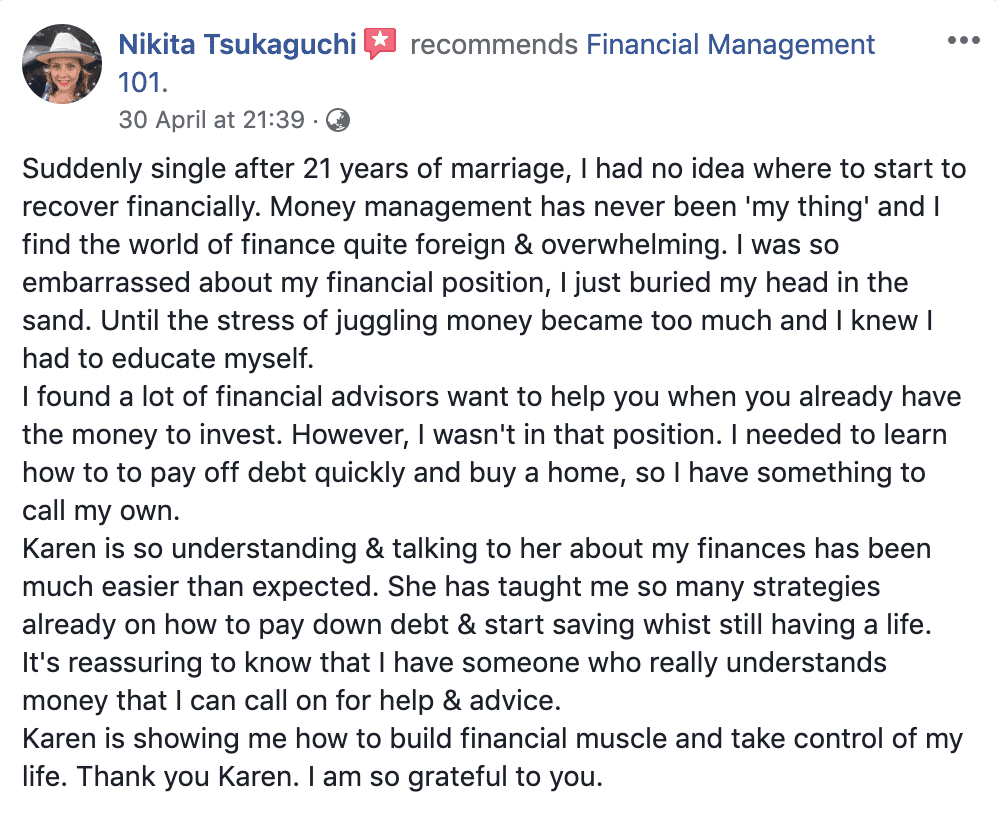Viewport: 996px width, 814px height.
Task: Click the line starting "Suddenly single after"
Action: (x=494, y=168)
